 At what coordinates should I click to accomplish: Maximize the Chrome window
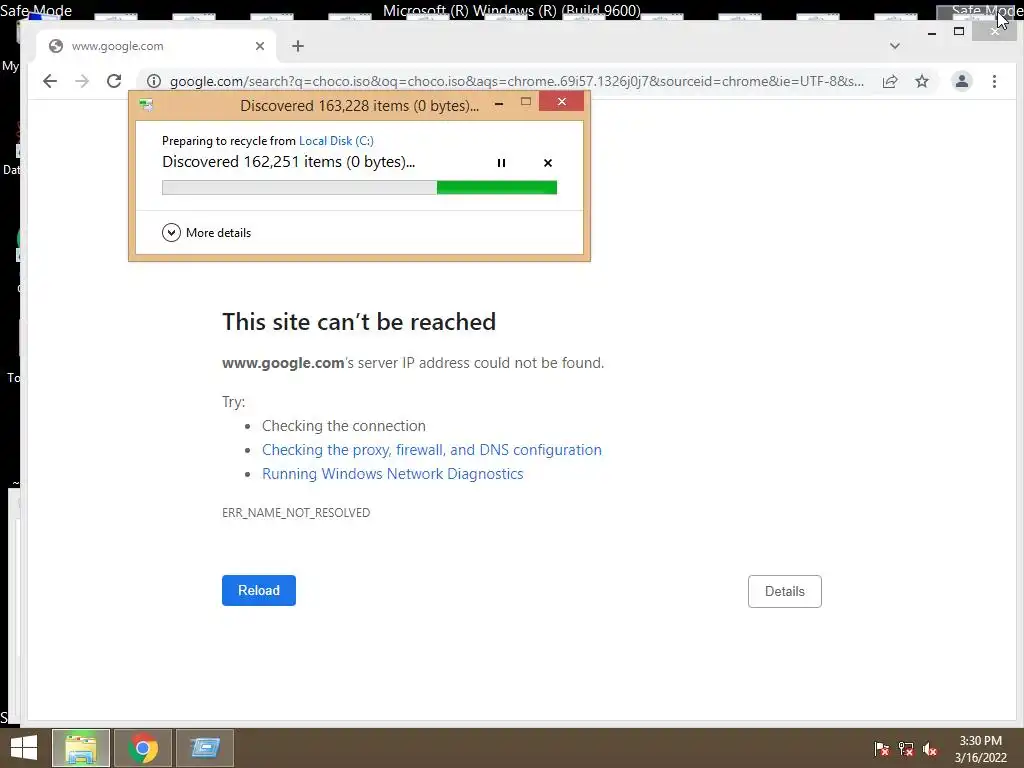(959, 31)
